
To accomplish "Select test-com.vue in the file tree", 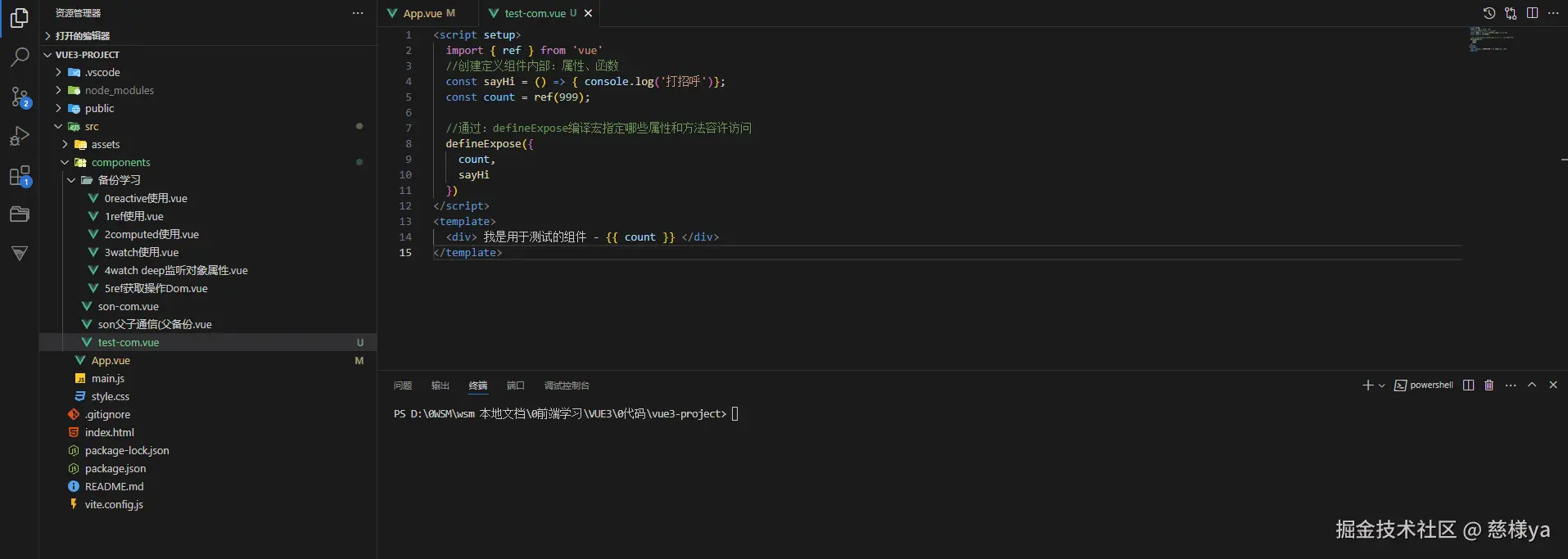I will pyautogui.click(x=208, y=343).
